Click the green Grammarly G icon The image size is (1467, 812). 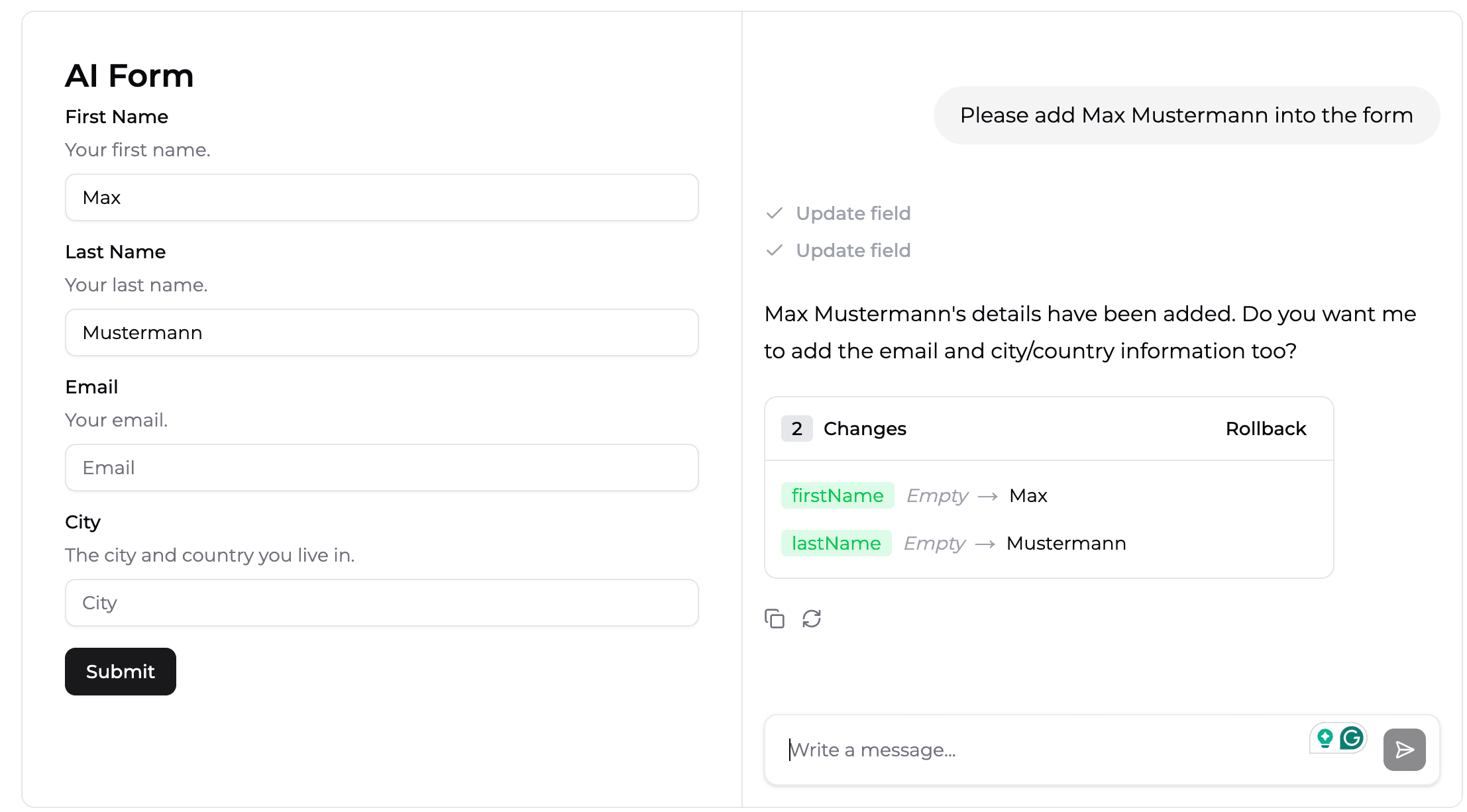point(1350,738)
